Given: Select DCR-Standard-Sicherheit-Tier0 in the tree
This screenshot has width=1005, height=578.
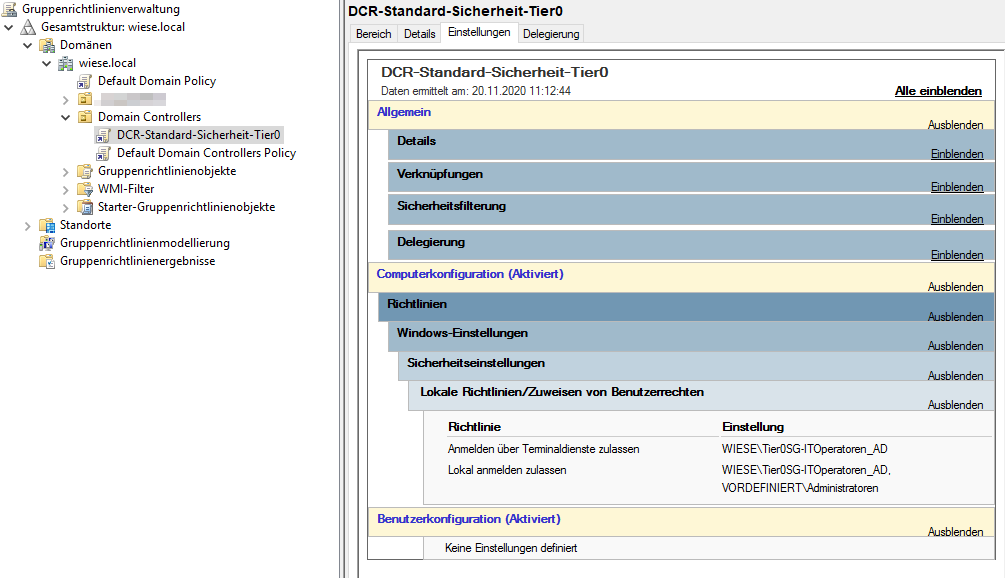Looking at the screenshot, I should pos(199,135).
